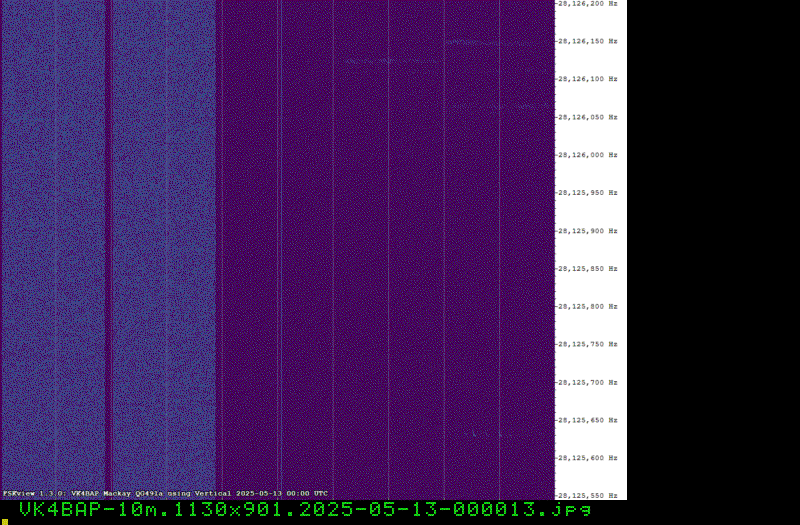Click the 28,126,100 Hz frequency label
The image size is (800, 525).
[588, 79]
